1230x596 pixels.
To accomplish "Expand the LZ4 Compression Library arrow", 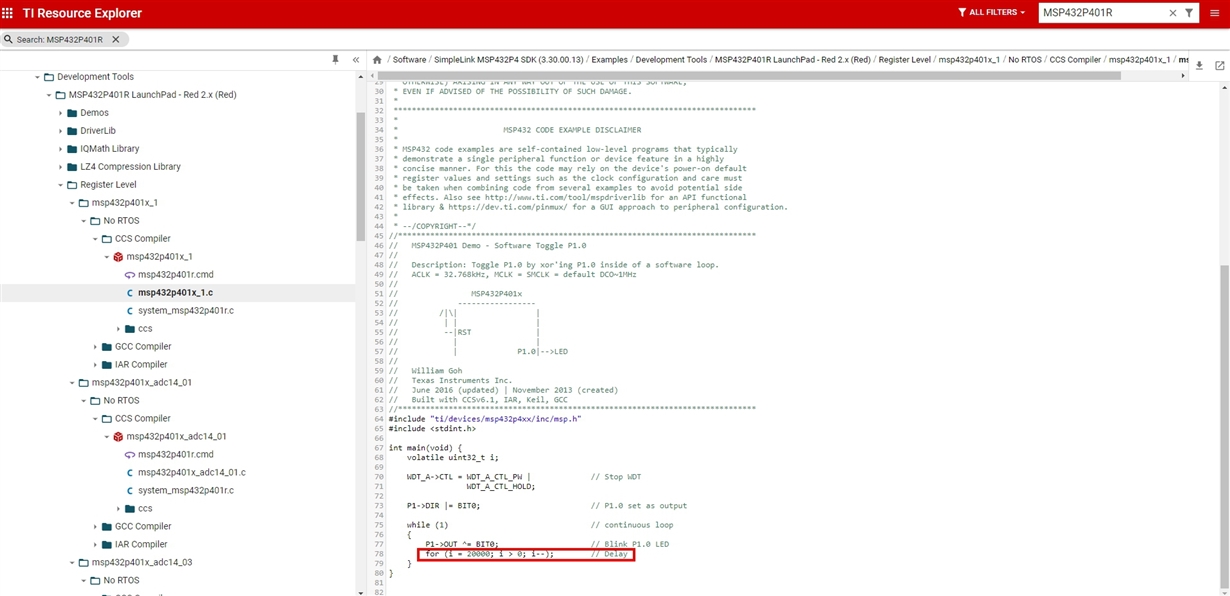I will pyautogui.click(x=60, y=167).
